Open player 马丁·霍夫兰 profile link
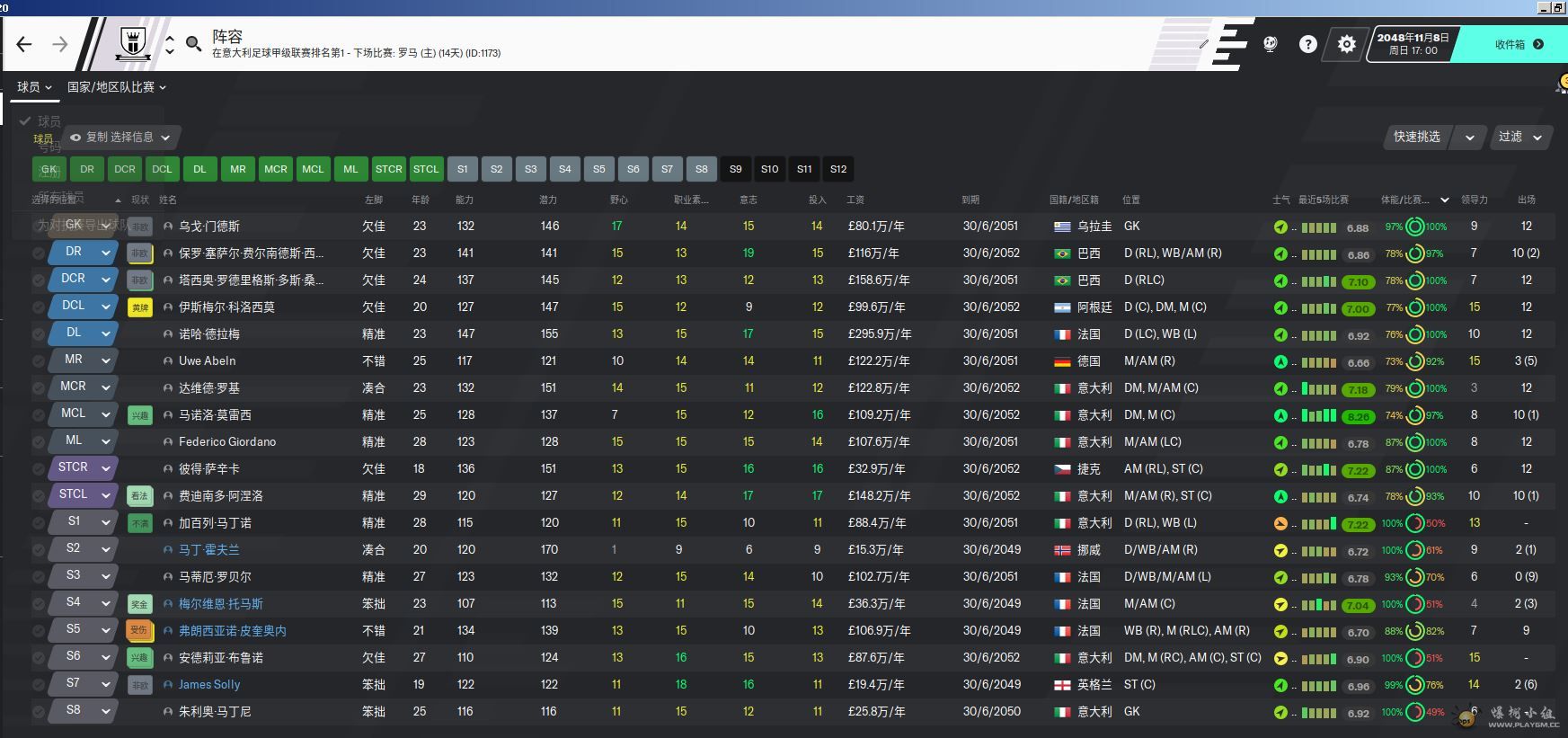This screenshot has width=1568, height=738. click(x=208, y=550)
